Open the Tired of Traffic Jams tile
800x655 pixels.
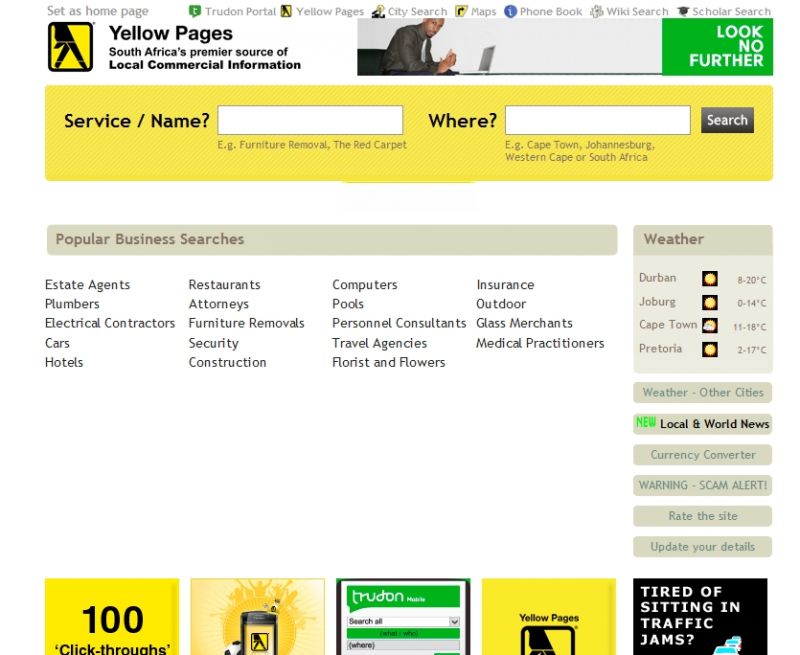700,616
